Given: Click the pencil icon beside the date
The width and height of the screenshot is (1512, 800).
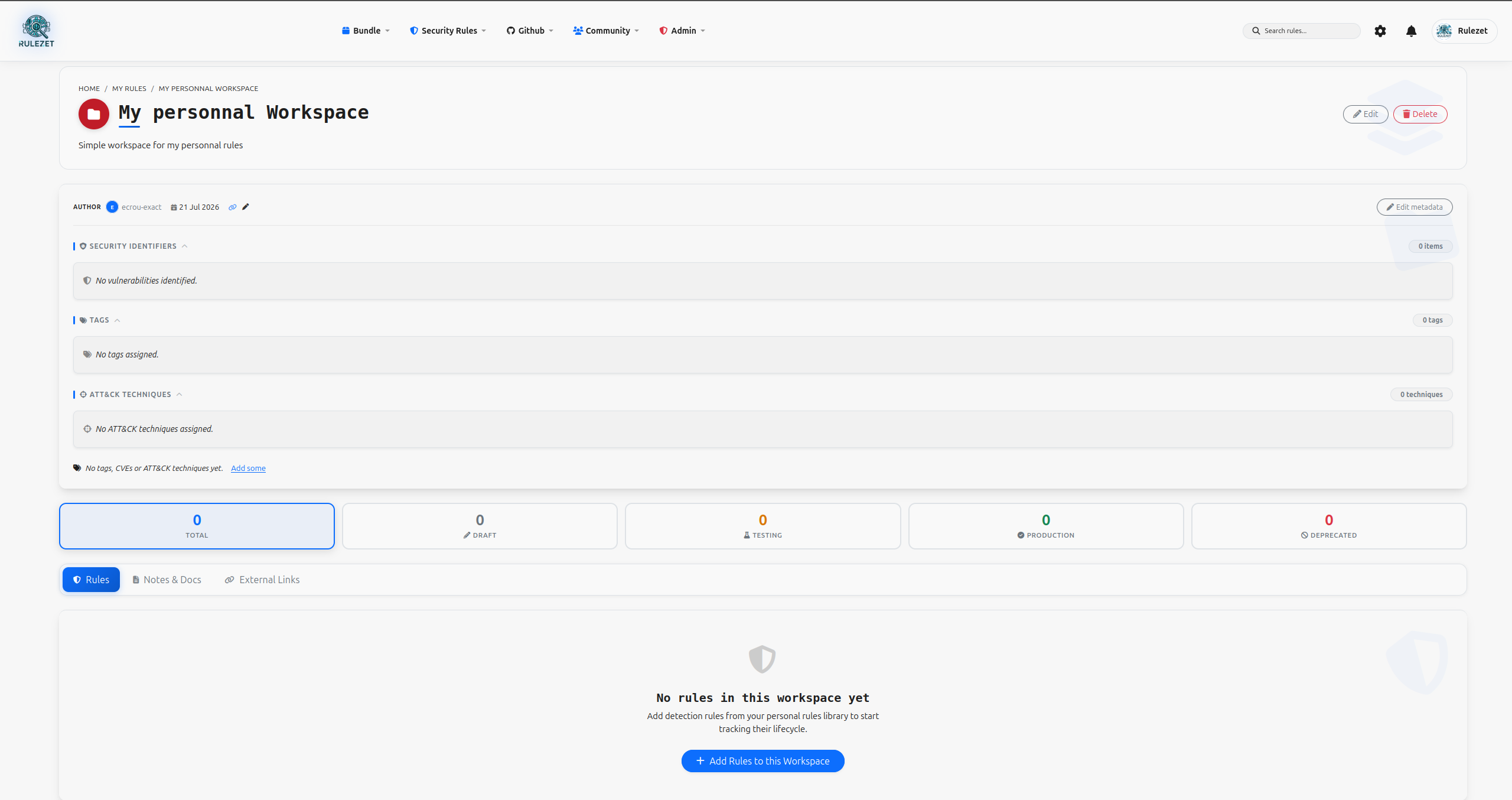Looking at the screenshot, I should tap(246, 207).
